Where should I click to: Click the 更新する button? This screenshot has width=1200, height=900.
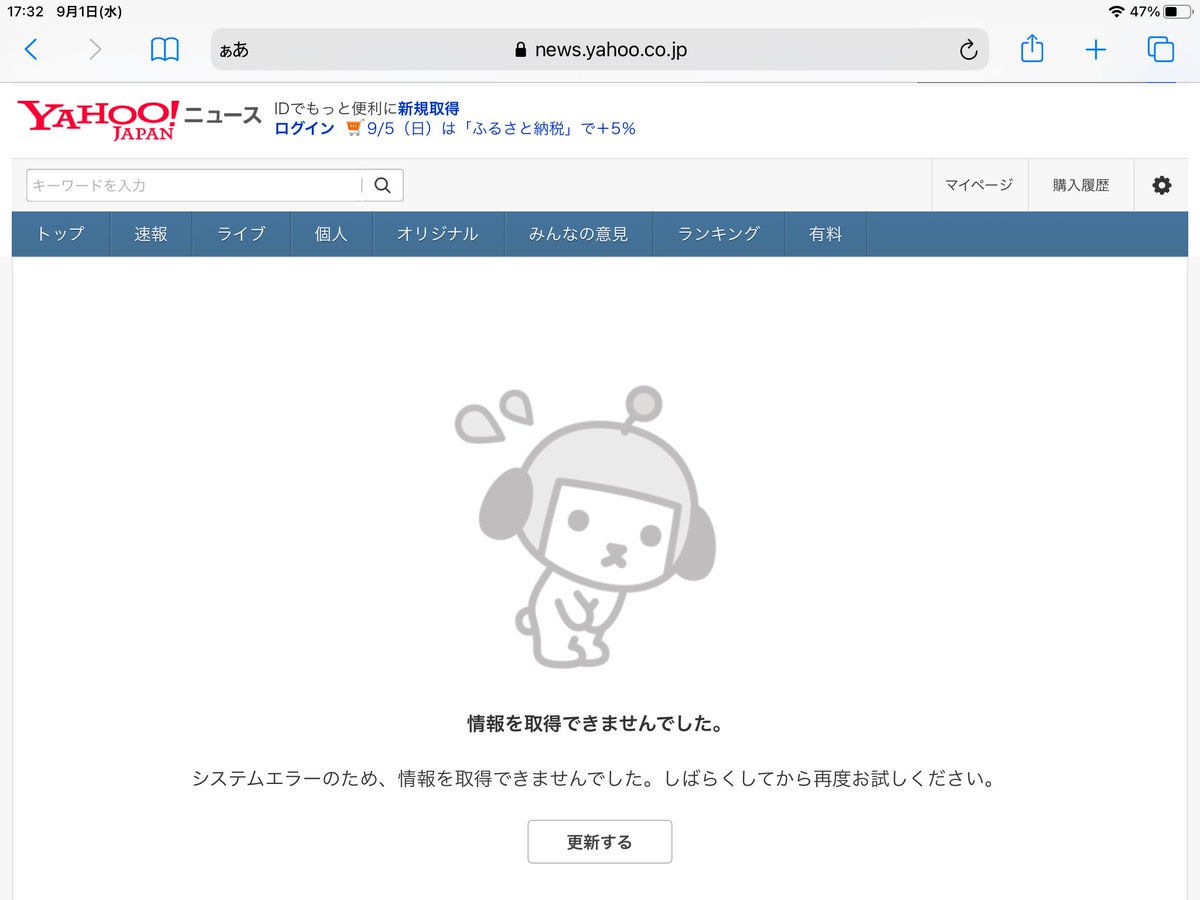click(x=600, y=842)
